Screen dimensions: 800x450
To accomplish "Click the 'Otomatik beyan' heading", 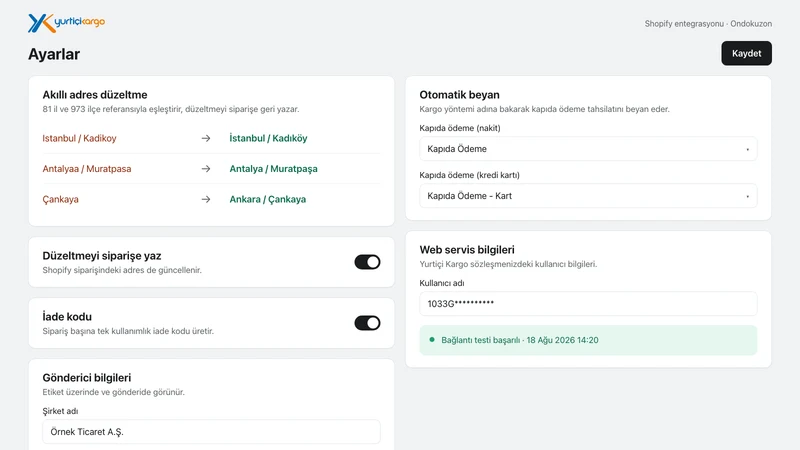I will coord(459,95).
